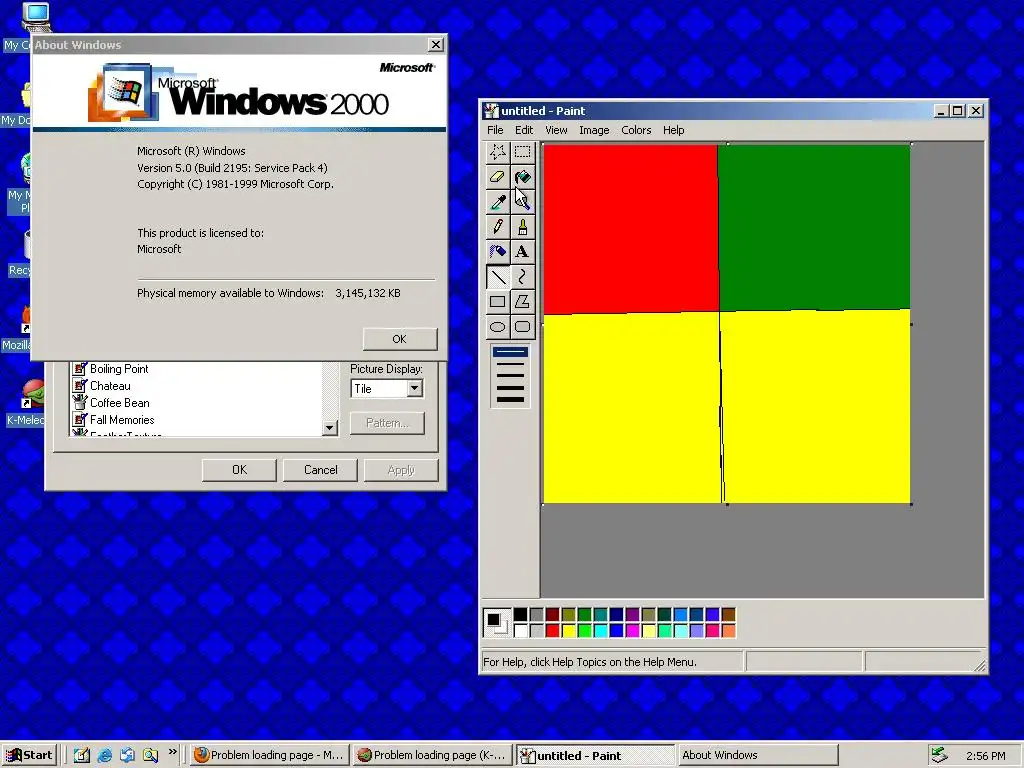Select Chateau in wallpaper list
The width and height of the screenshot is (1024, 768).
[x=110, y=386]
